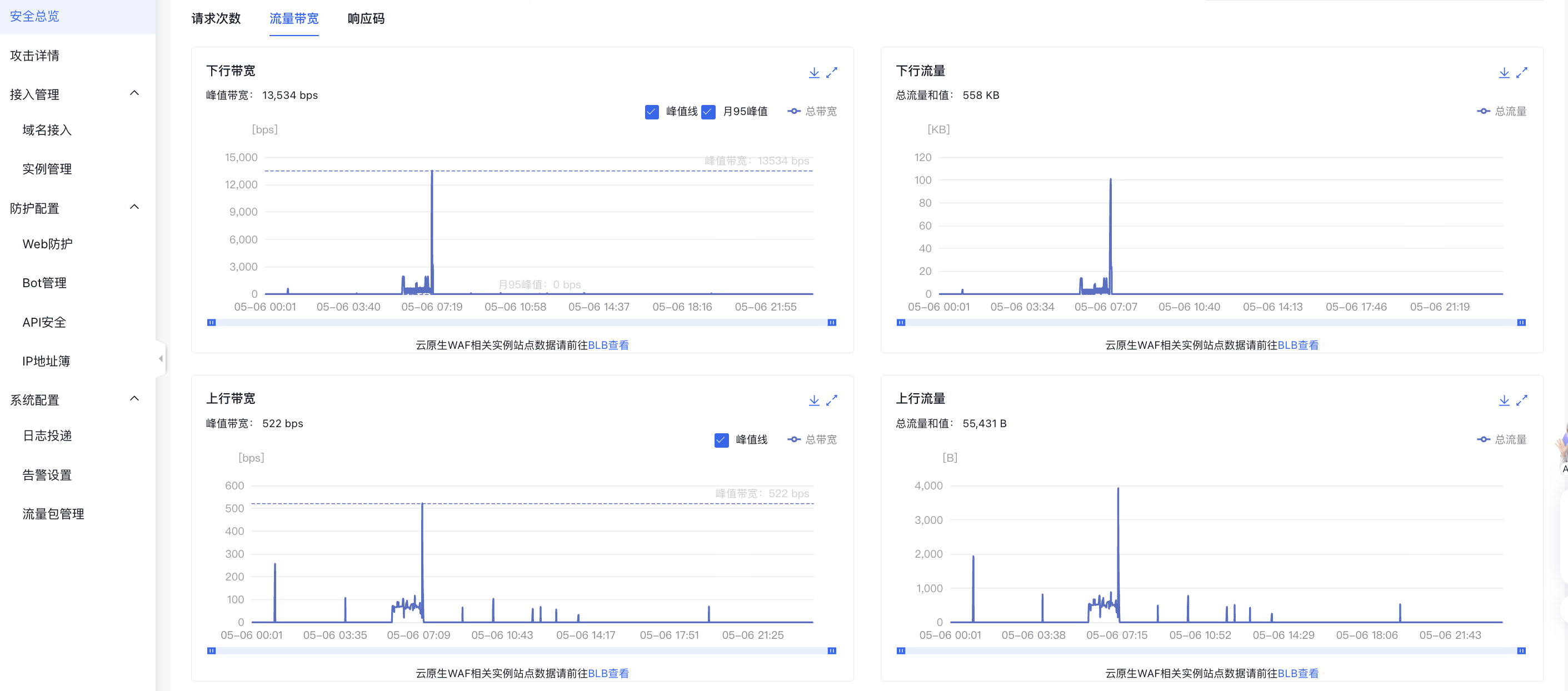Expand the 下行流量 chart to fullscreen
This screenshot has width=1568, height=691.
(x=1521, y=73)
